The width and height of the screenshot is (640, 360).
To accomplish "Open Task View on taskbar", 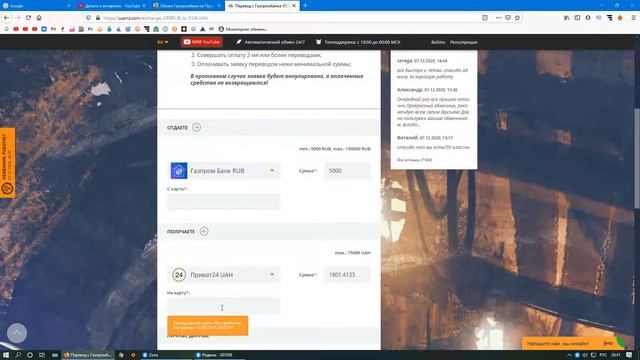I will pos(42,355).
